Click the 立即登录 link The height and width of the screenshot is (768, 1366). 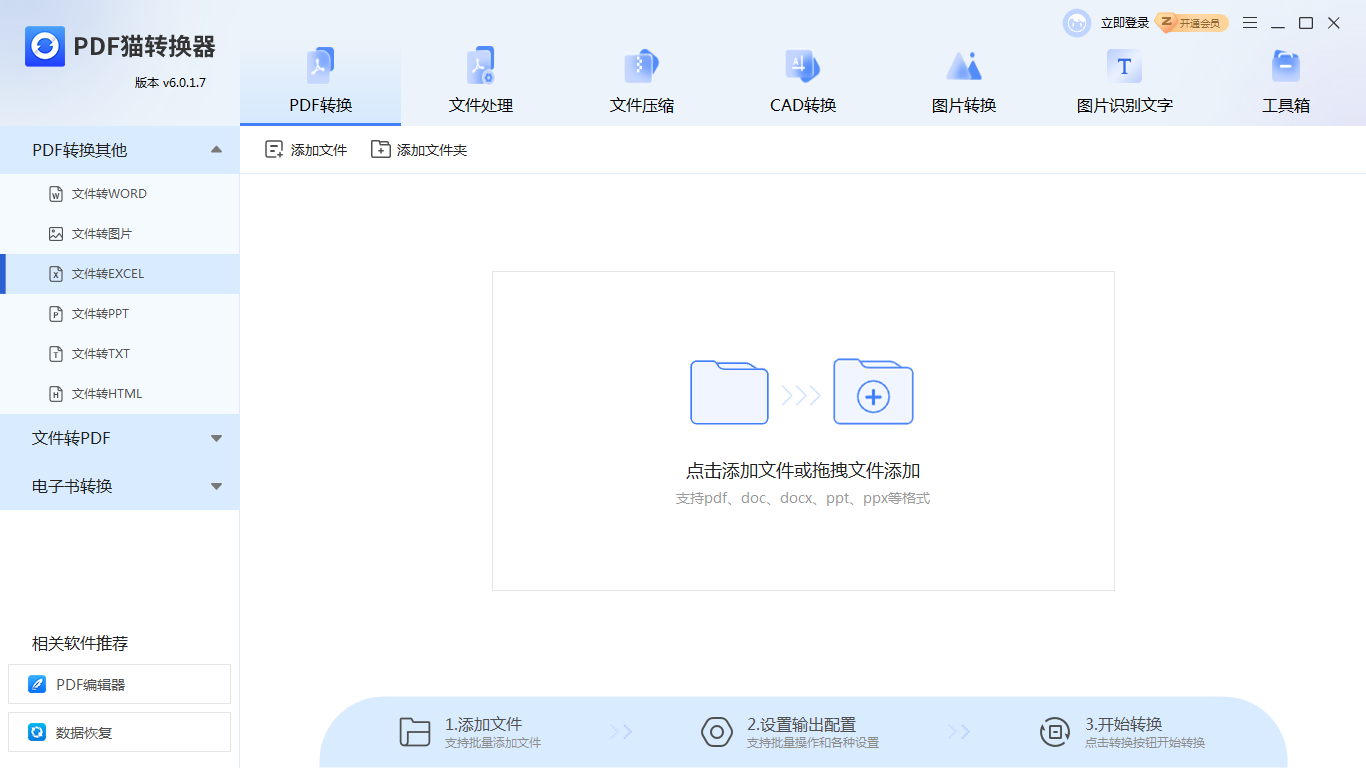(1125, 23)
